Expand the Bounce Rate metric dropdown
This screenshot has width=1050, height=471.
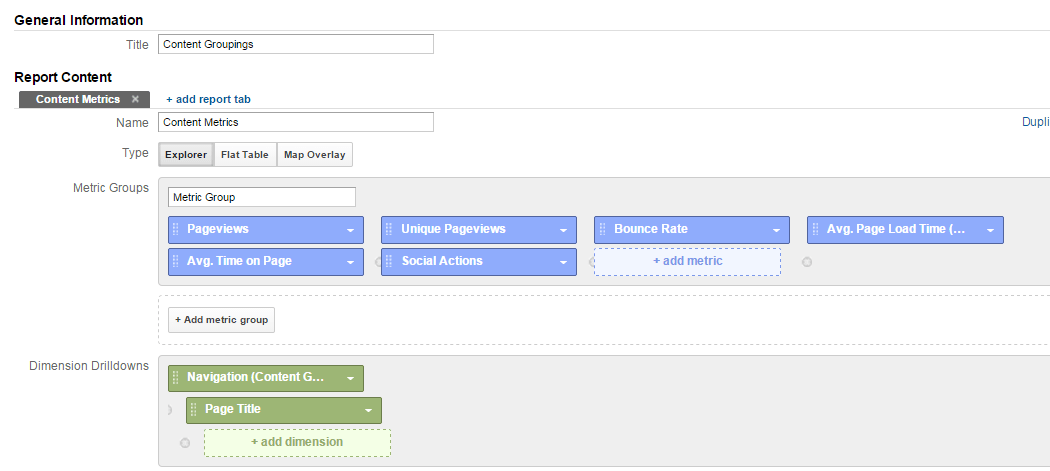point(776,230)
